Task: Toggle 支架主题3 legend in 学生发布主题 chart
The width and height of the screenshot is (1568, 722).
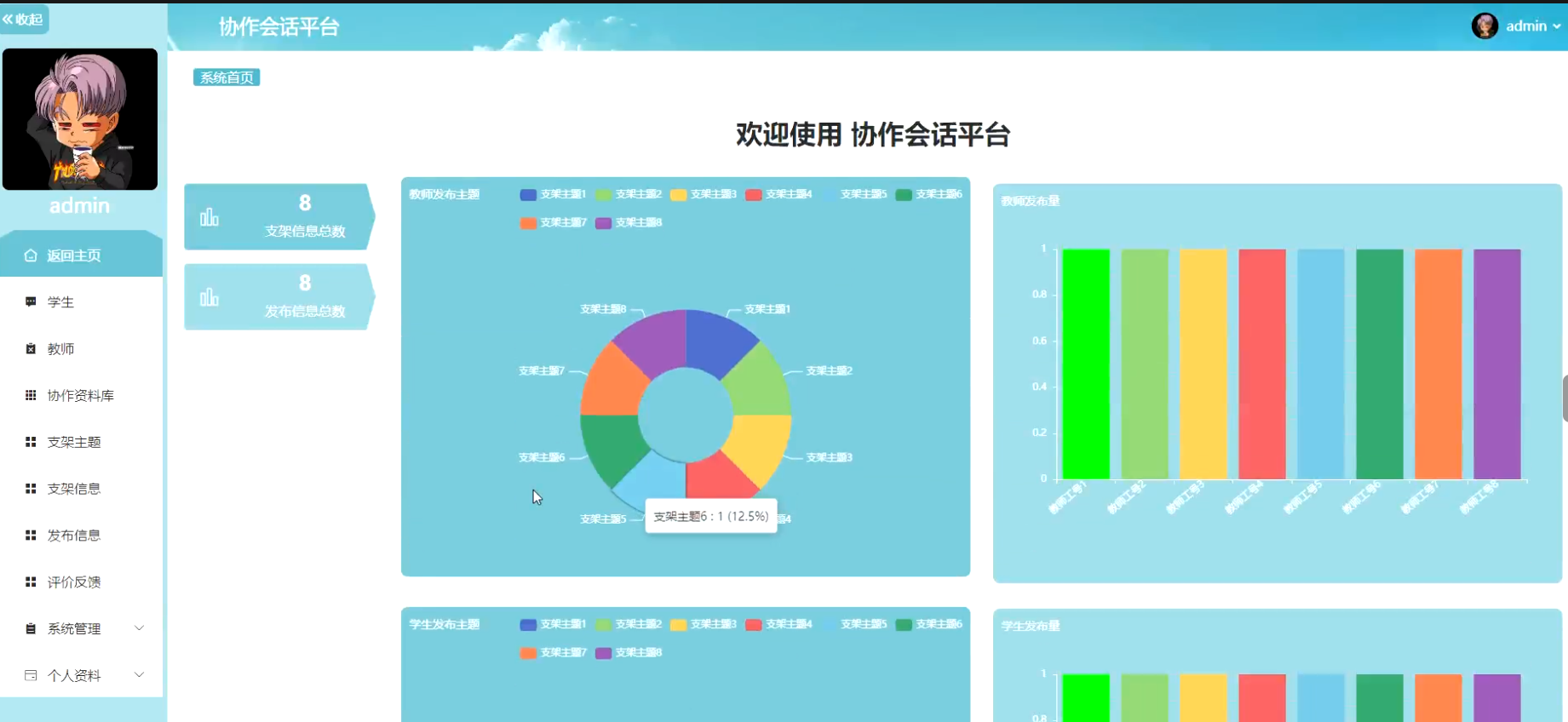Action: point(704,624)
